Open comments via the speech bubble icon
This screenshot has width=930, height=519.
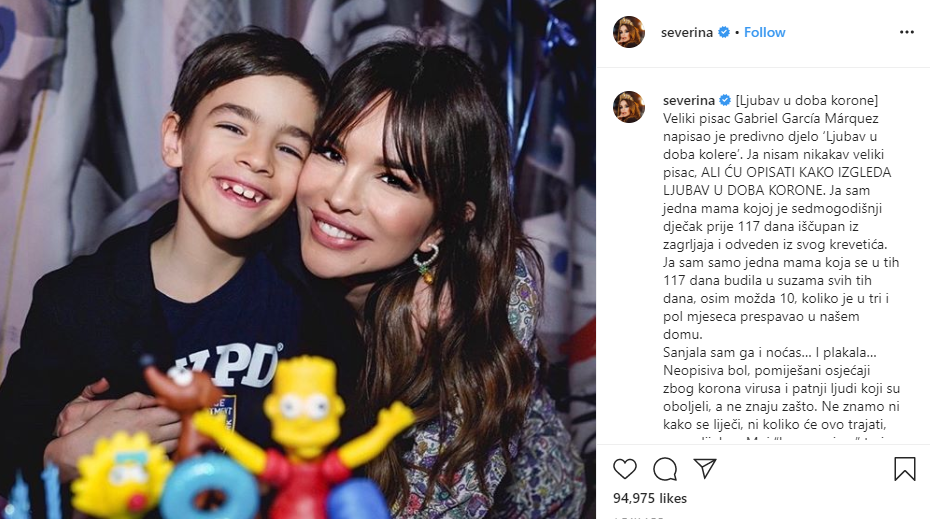tap(665, 469)
